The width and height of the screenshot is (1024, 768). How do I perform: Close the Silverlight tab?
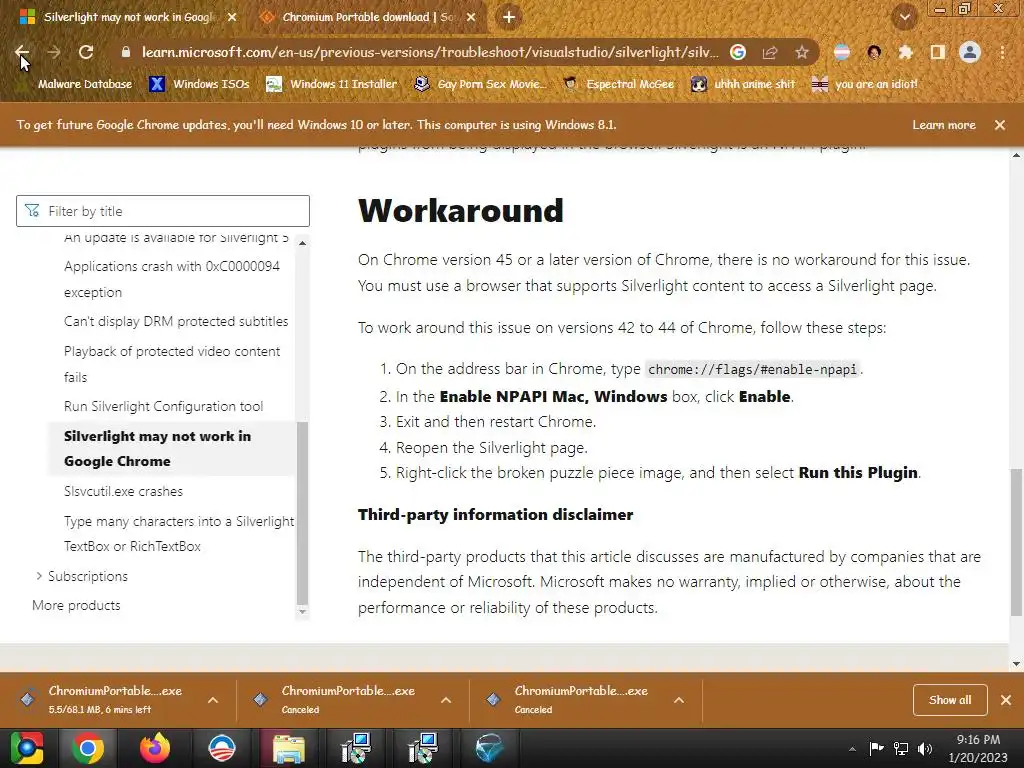coord(232,17)
